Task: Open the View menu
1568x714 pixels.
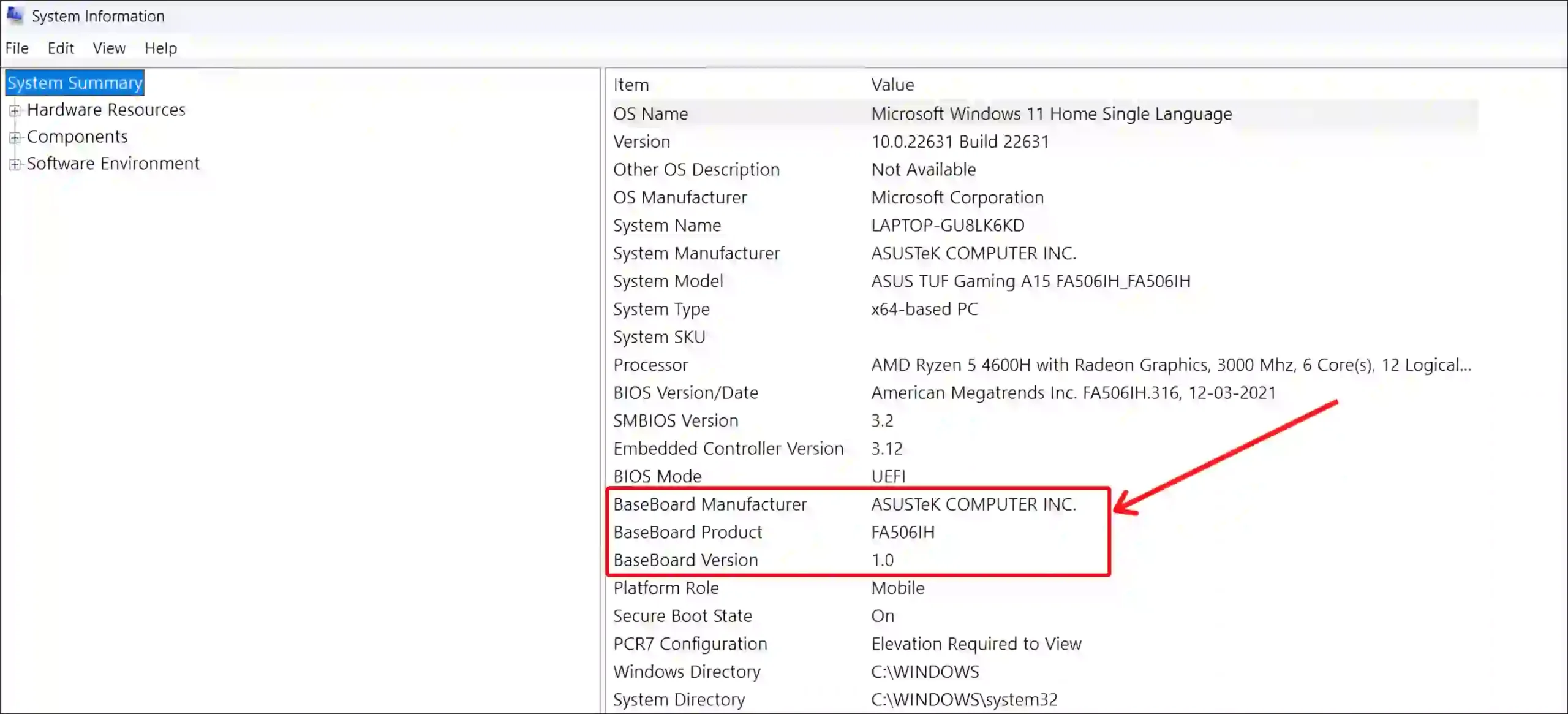Action: (109, 48)
